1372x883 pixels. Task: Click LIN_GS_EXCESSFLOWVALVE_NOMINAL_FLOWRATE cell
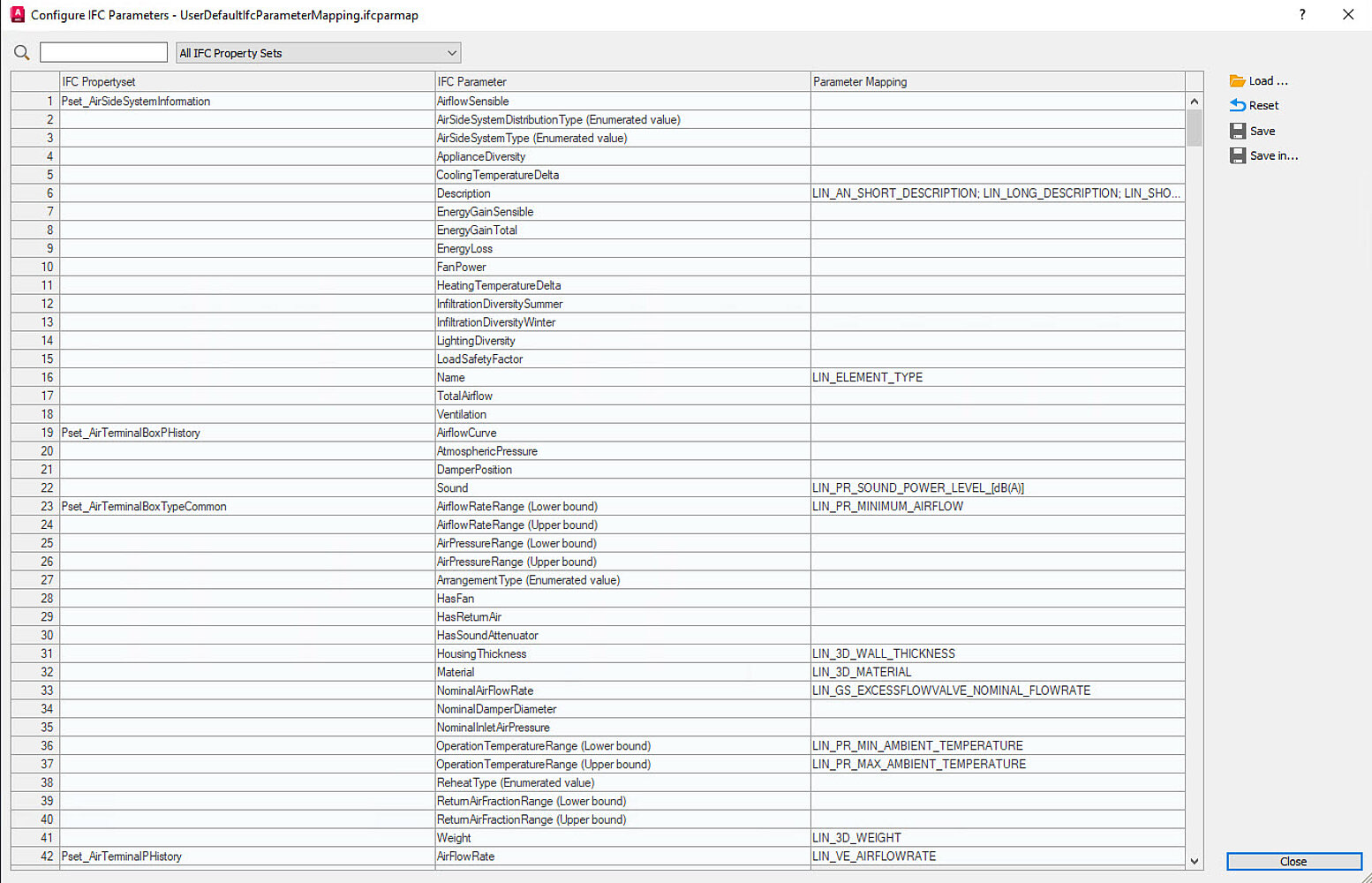(998, 691)
